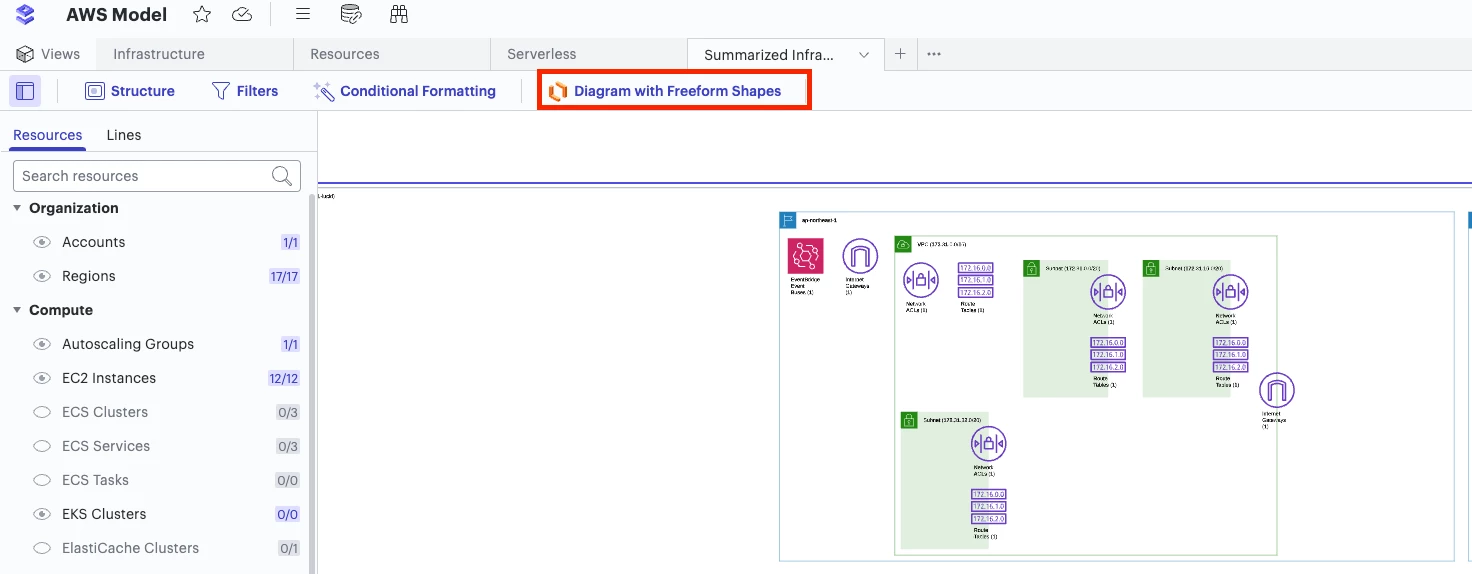Screen dimensions: 1472x574
Task: Show ECS Clusters via eye icon
Action: 42,412
